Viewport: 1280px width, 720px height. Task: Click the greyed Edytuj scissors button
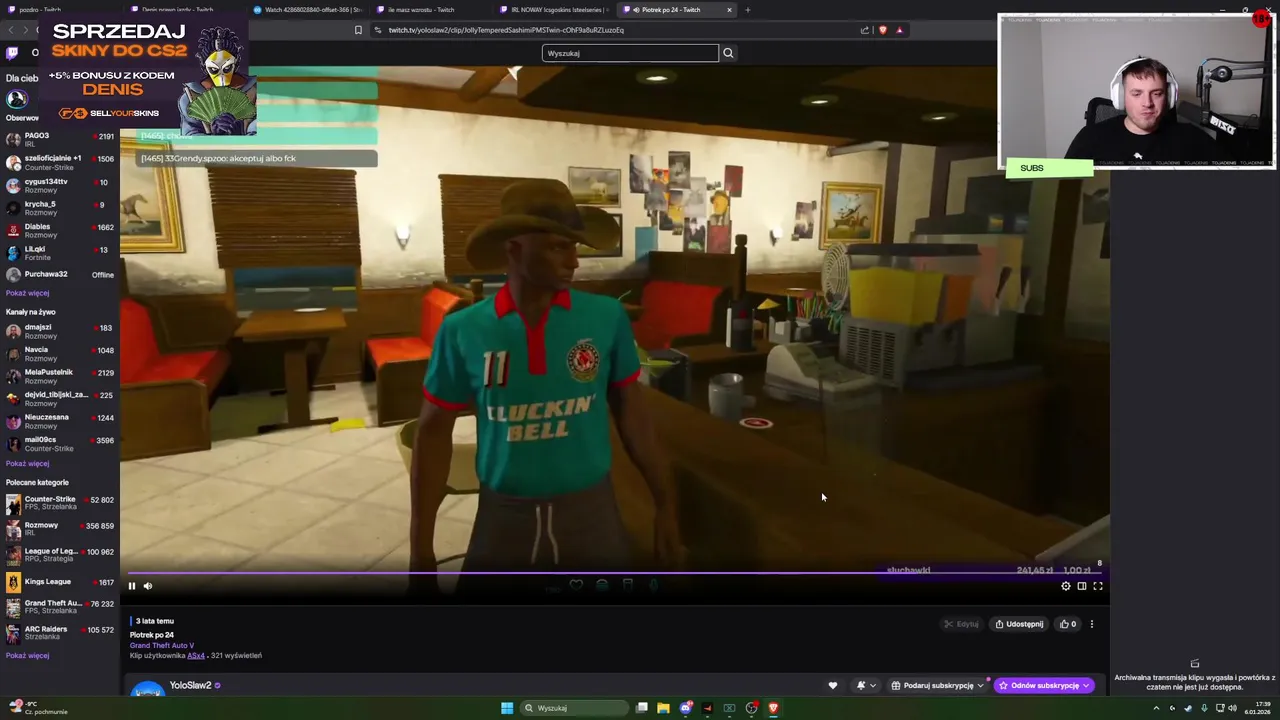click(961, 624)
